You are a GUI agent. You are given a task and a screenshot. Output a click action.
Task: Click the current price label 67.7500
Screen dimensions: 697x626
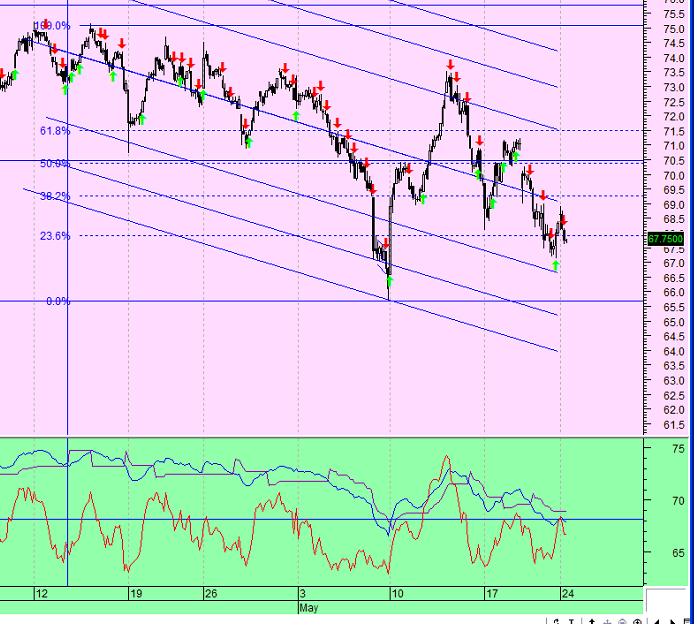[666, 239]
